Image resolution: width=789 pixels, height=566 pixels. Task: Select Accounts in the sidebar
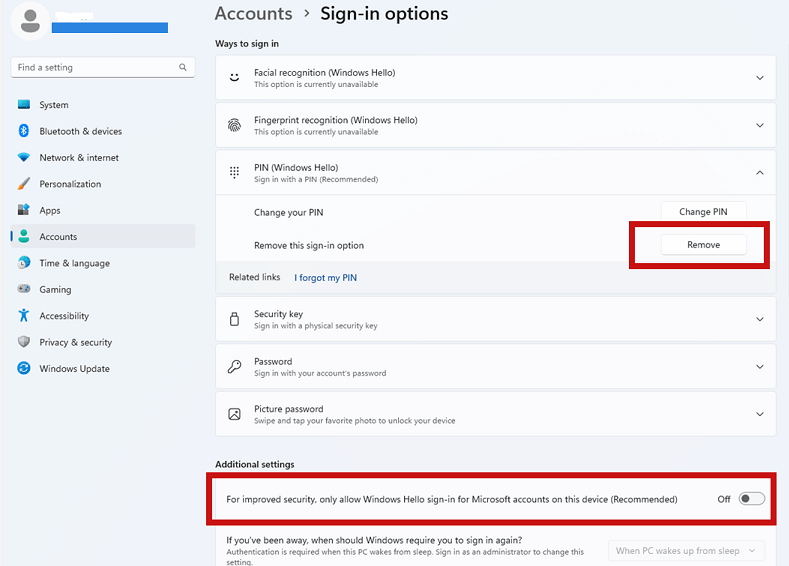(x=103, y=236)
